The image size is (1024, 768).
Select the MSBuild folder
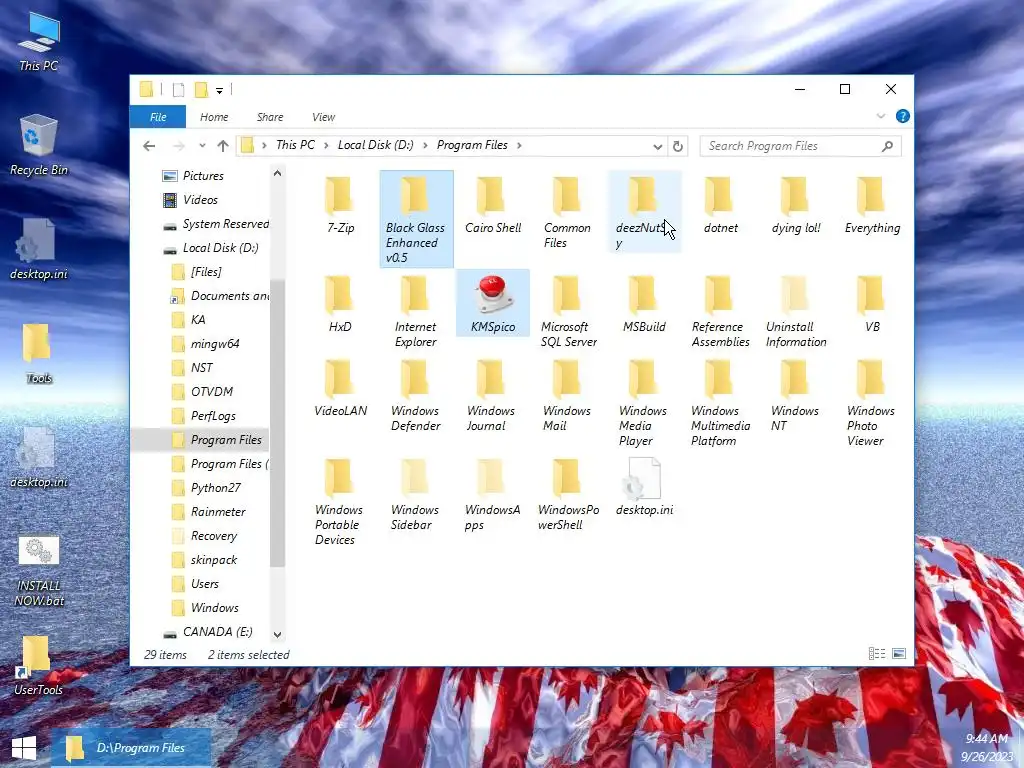(x=644, y=304)
